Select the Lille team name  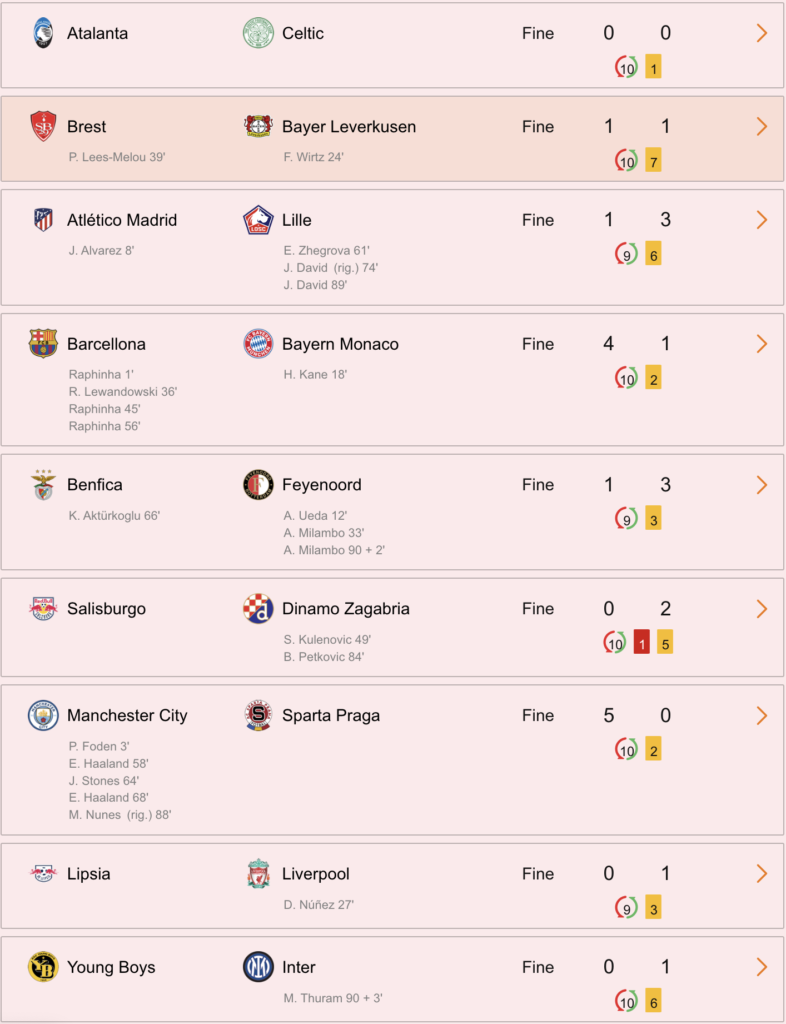[x=297, y=220]
